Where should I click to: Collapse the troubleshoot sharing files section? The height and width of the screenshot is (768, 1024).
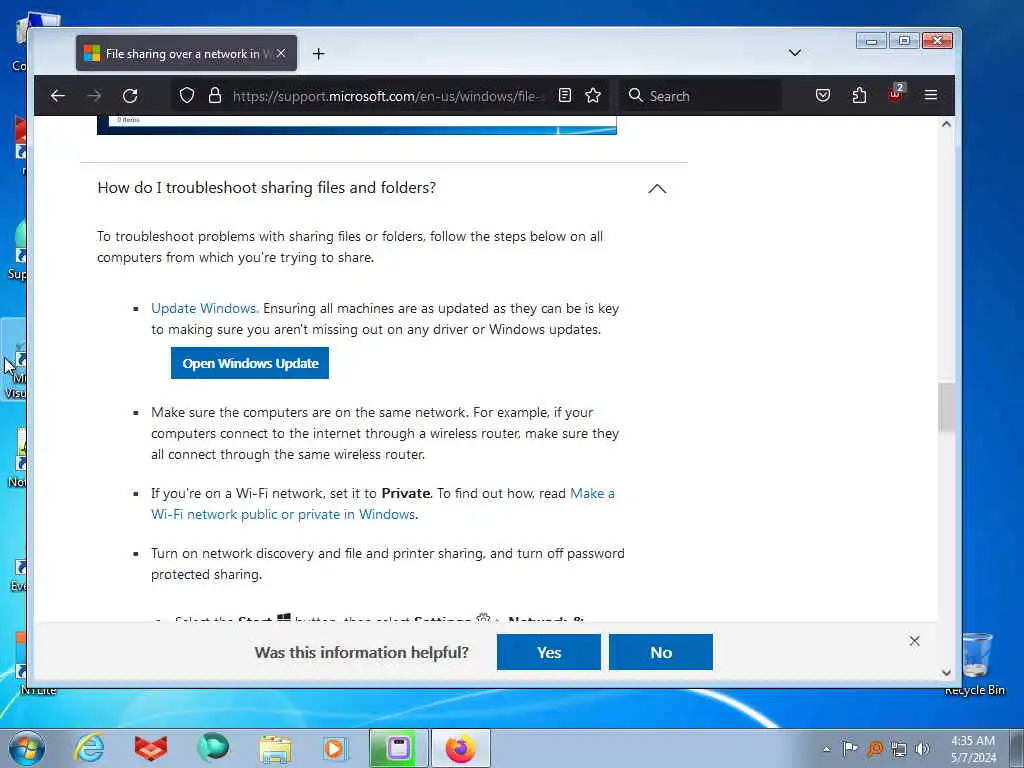point(657,189)
